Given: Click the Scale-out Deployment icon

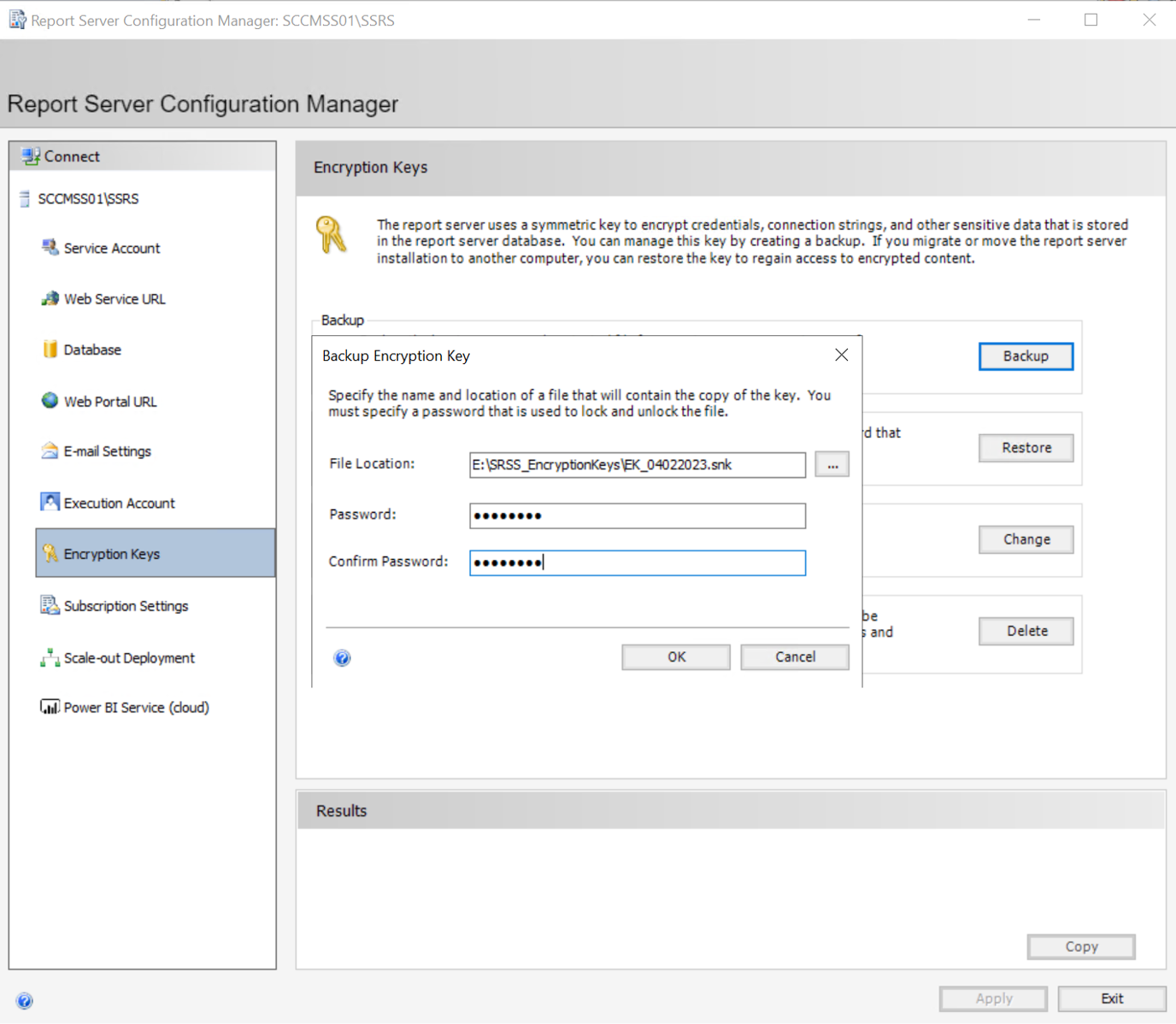Looking at the screenshot, I should [x=50, y=657].
